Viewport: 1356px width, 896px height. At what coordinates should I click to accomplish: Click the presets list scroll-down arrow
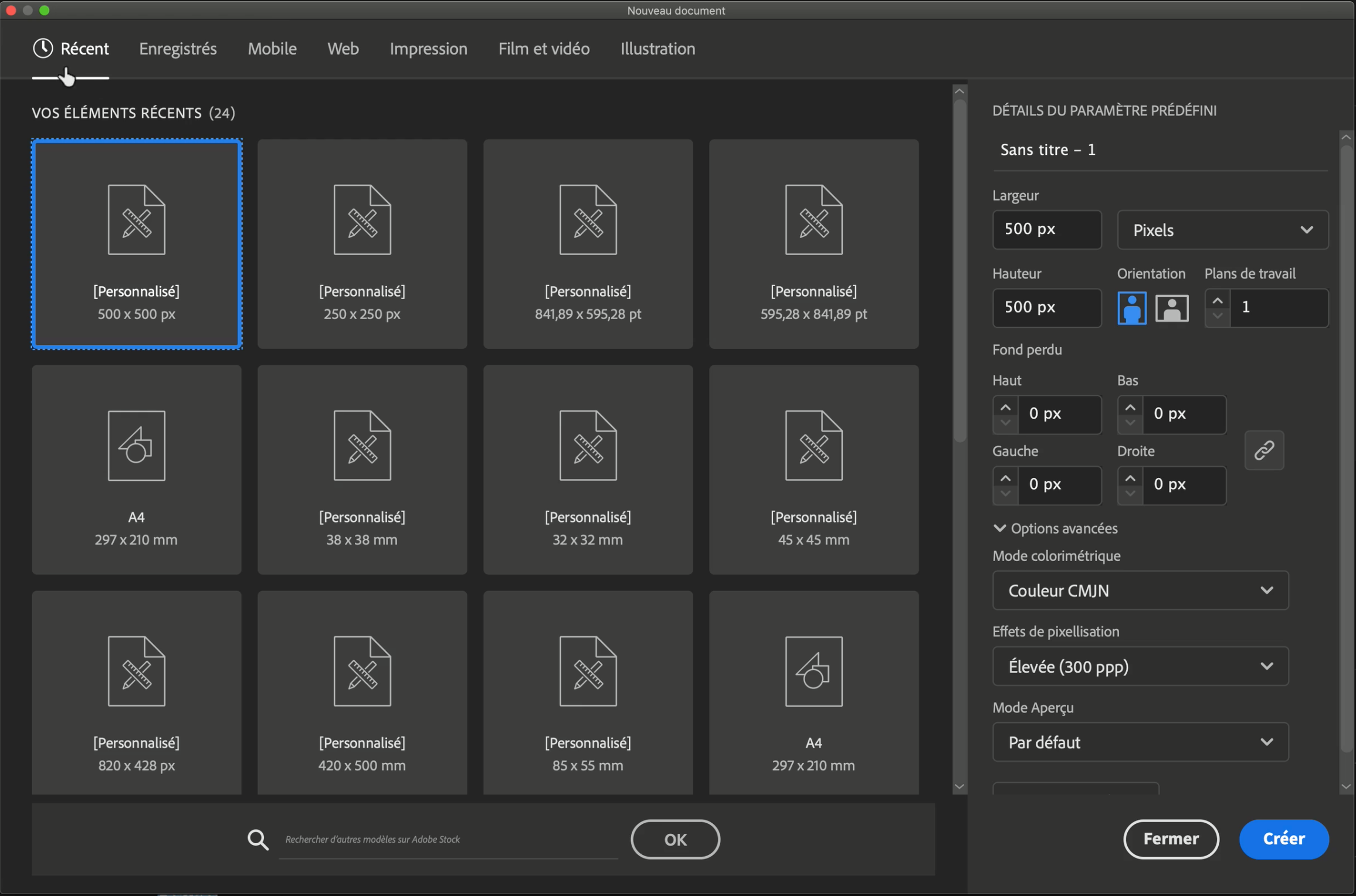tap(960, 787)
